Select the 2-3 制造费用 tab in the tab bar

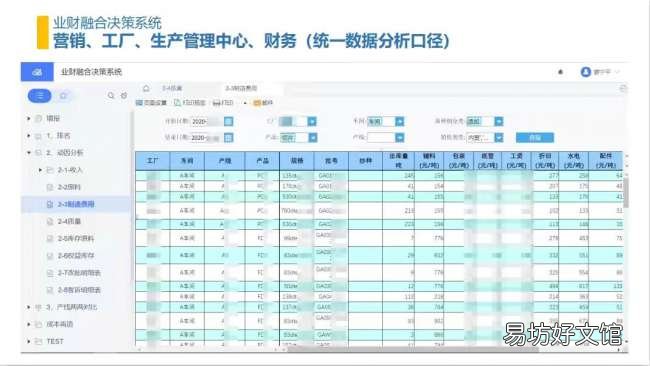coord(241,88)
